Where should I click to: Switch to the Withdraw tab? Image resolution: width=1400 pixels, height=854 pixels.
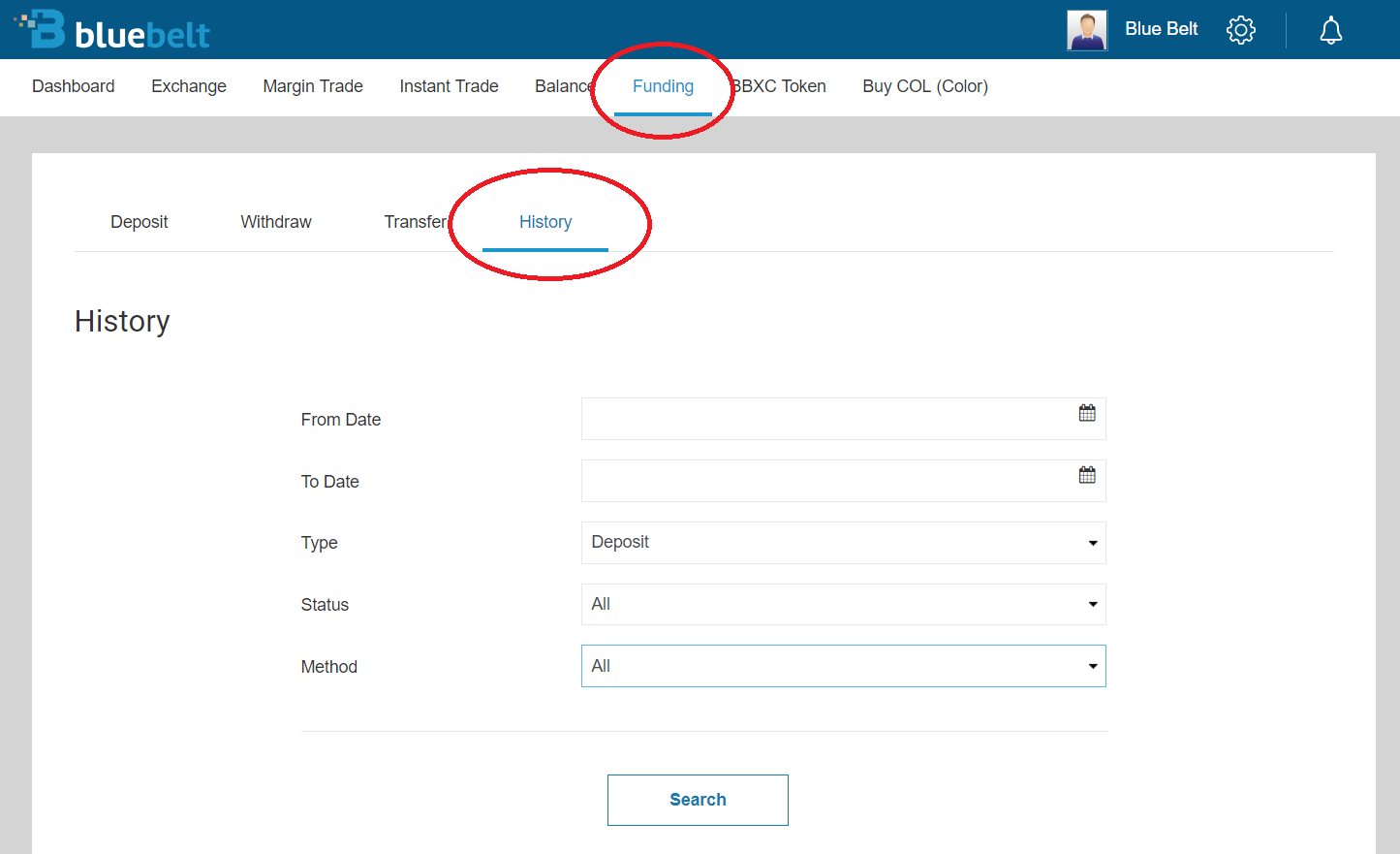pyautogui.click(x=276, y=222)
